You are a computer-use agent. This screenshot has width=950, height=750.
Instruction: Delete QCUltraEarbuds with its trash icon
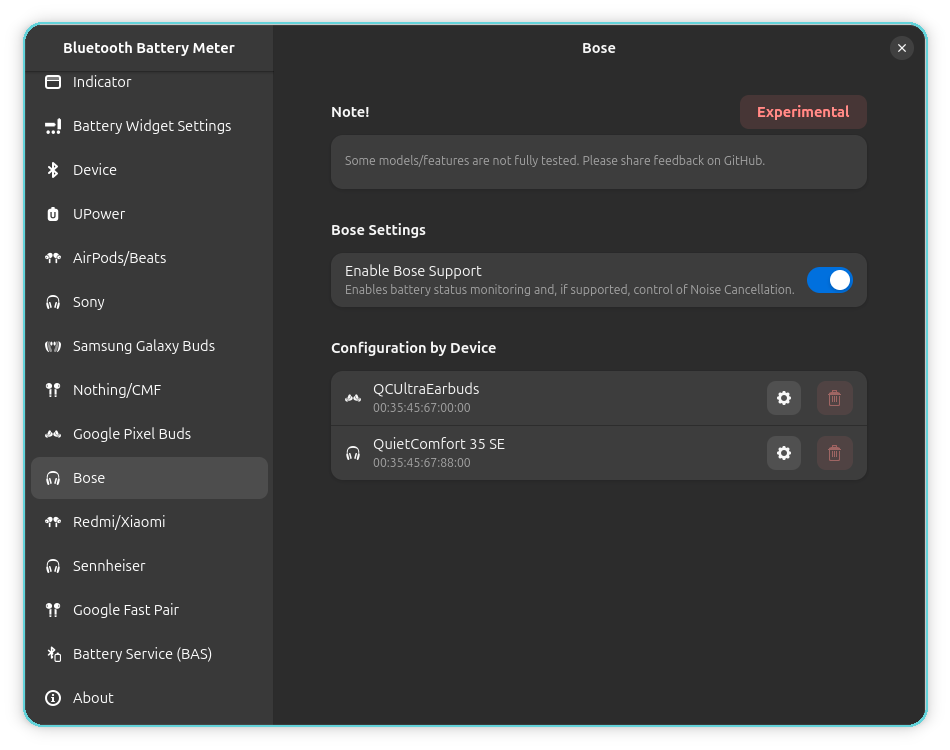pyautogui.click(x=834, y=398)
